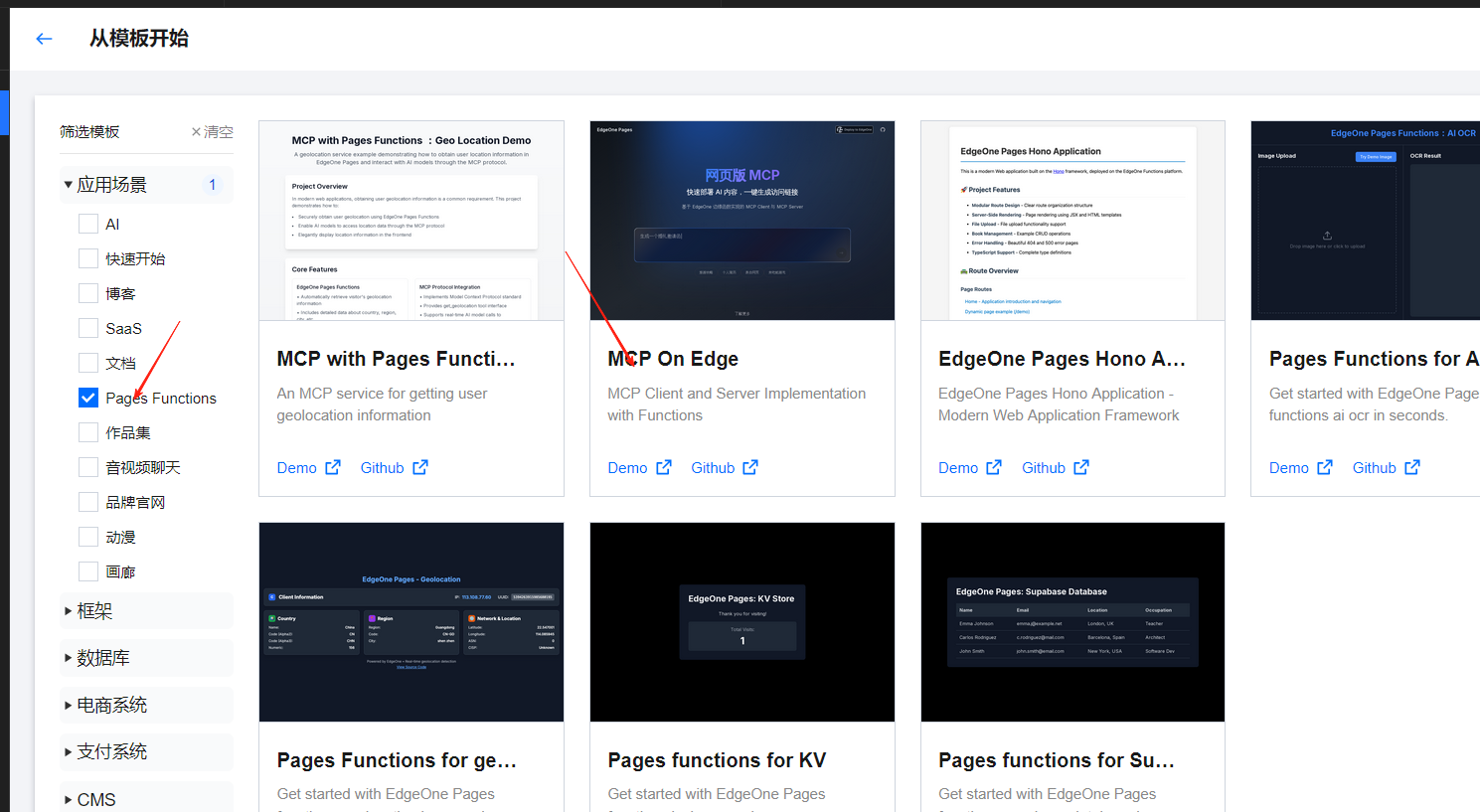Select the Supabase Database template thumbnail
This screenshot has width=1480, height=812.
(x=1072, y=622)
